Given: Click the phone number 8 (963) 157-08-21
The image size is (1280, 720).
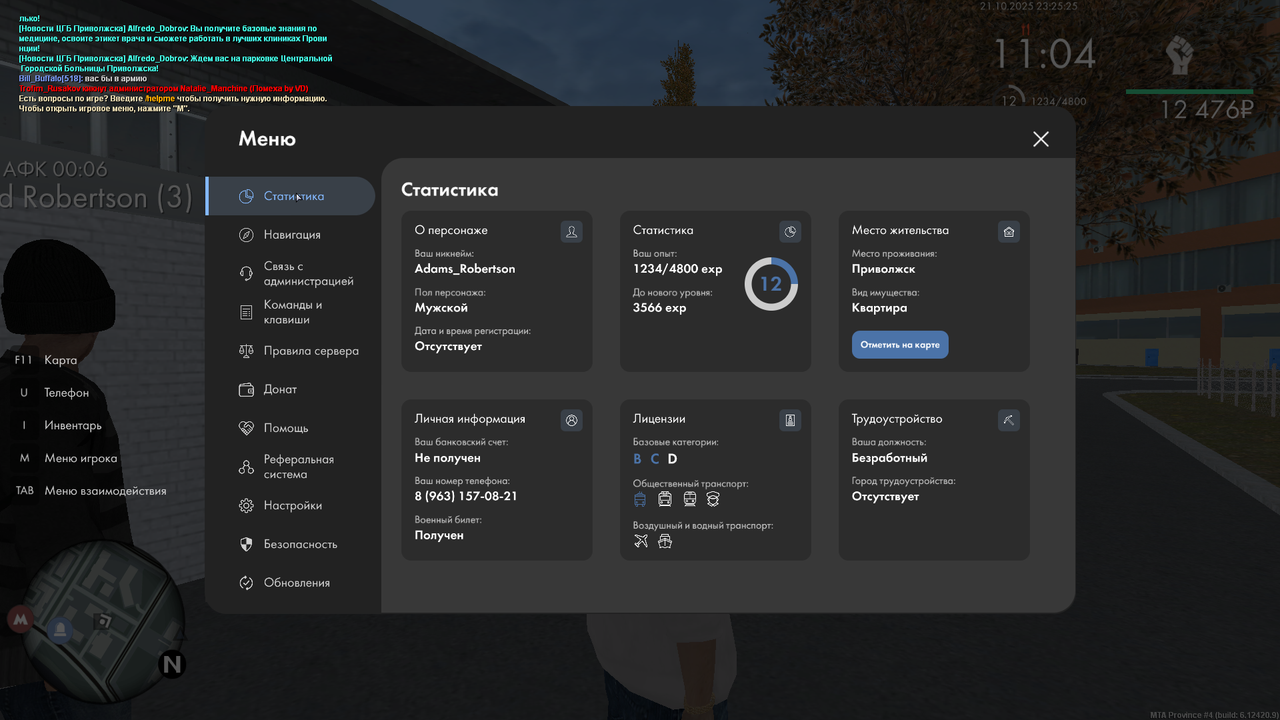Looking at the screenshot, I should pyautogui.click(x=466, y=496).
